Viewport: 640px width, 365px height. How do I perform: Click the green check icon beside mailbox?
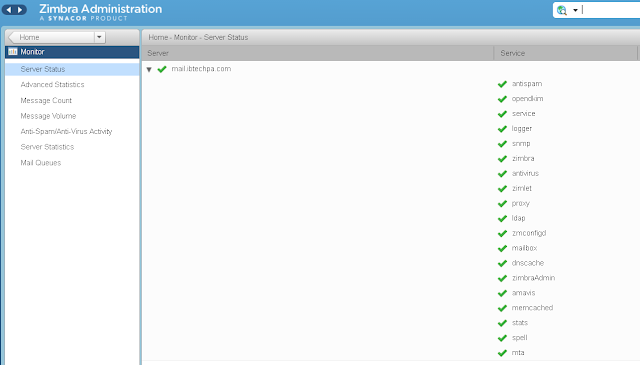click(502, 249)
